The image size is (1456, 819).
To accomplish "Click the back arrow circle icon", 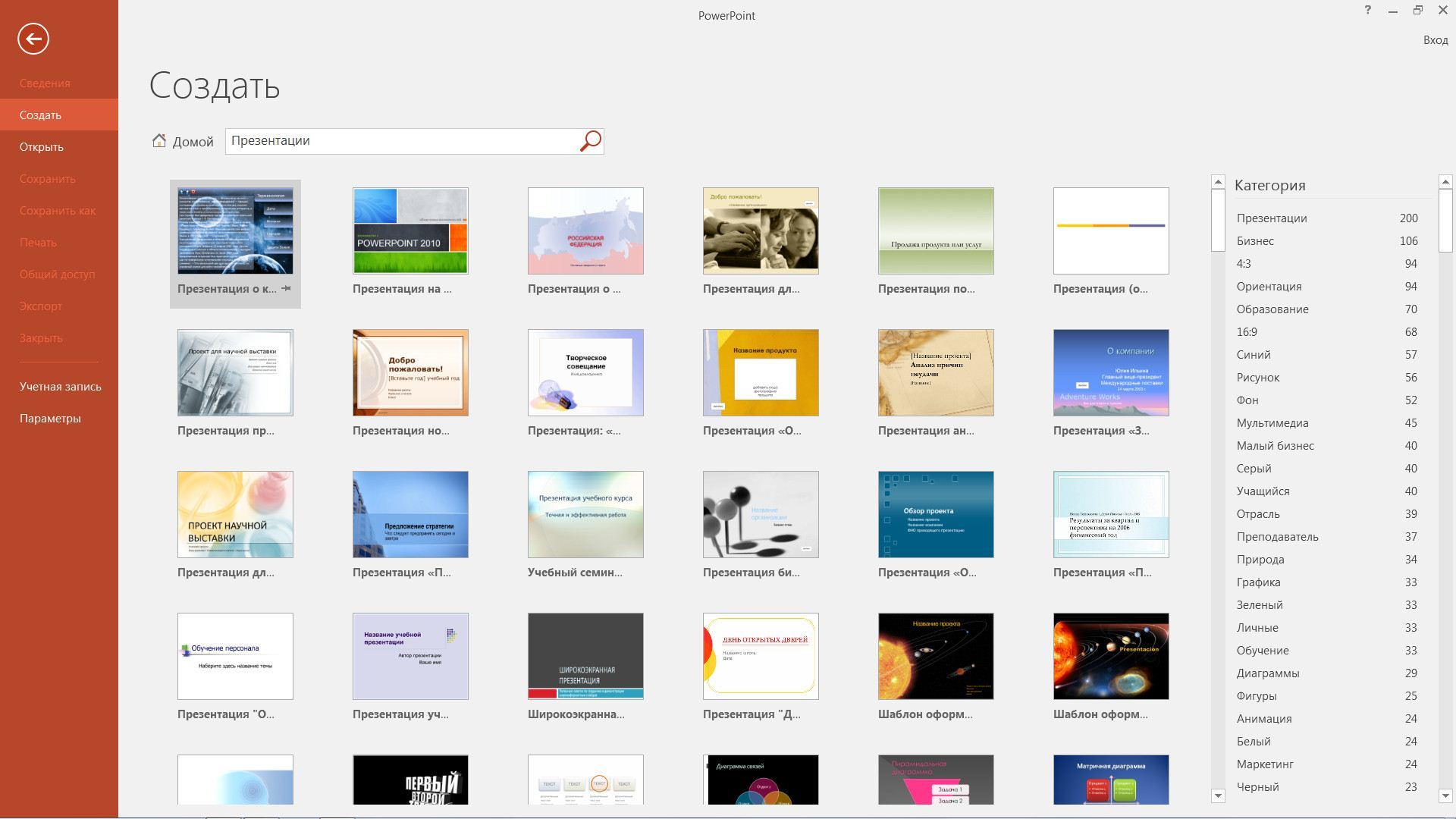I will 33,39.
